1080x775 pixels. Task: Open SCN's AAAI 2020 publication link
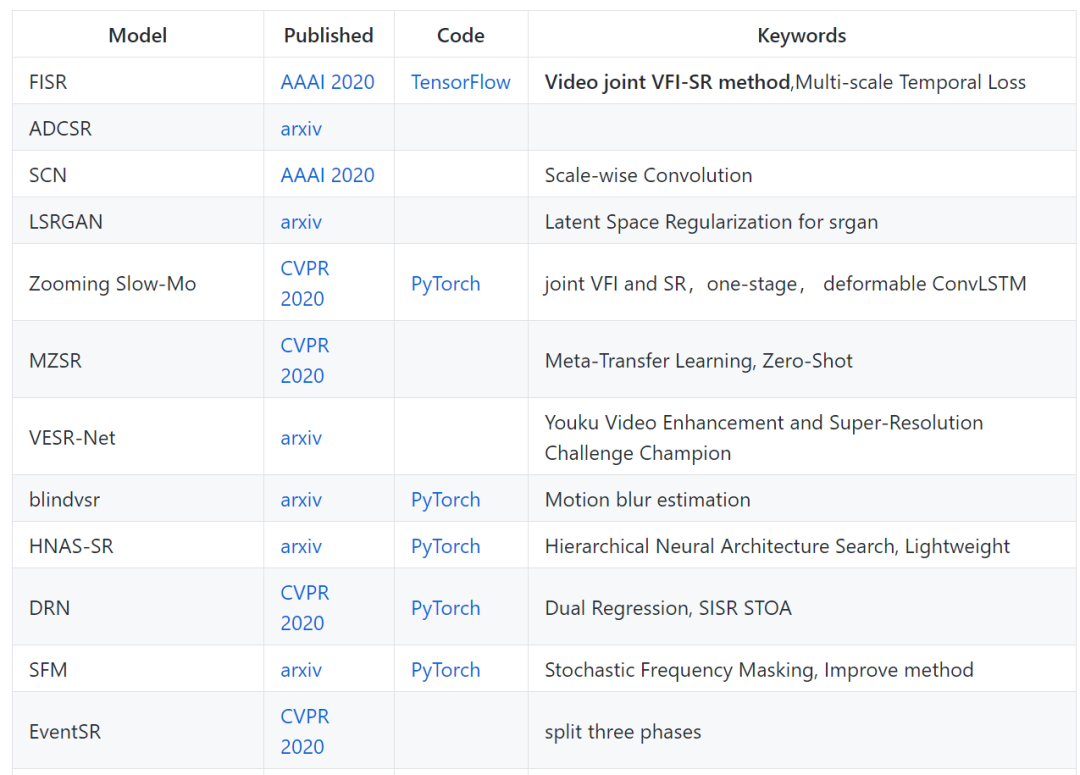pyautogui.click(x=327, y=175)
